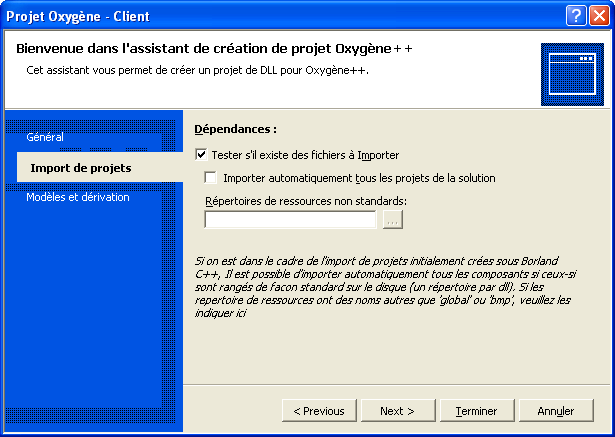Click the question mark help icon
The width and height of the screenshot is (615, 437).
click(x=576, y=16)
